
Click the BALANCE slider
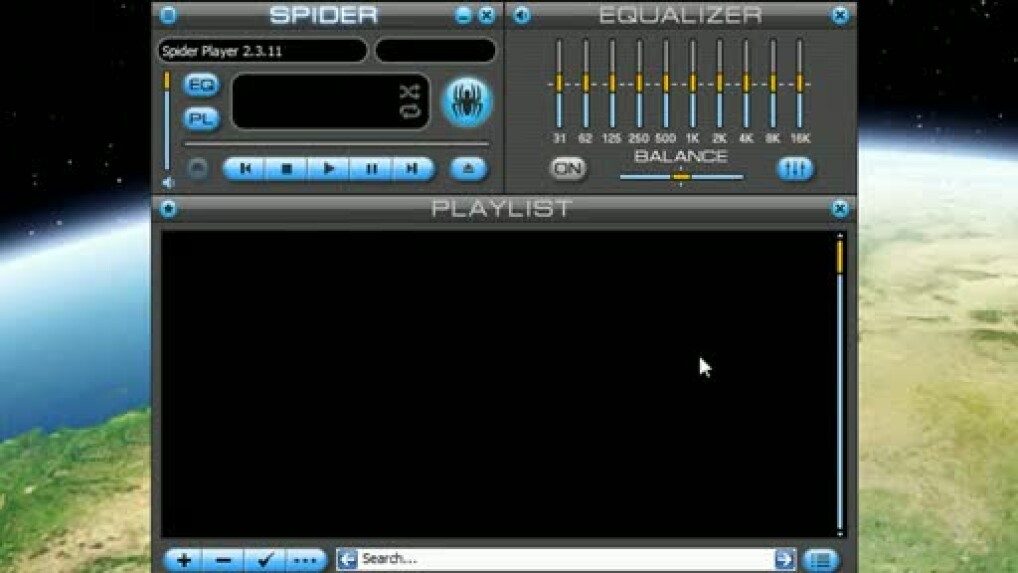point(681,177)
